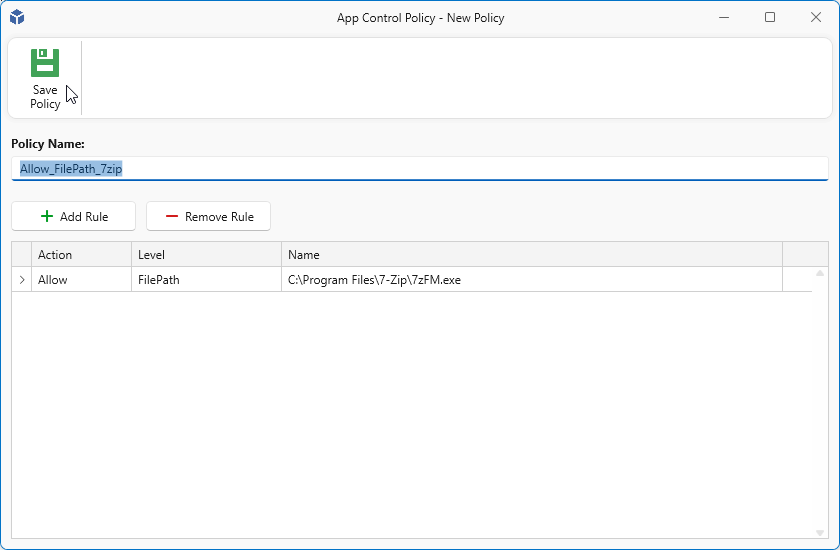Click the red minus icon on Remove Rule
Viewport: 840px width, 550px height.
tap(172, 216)
